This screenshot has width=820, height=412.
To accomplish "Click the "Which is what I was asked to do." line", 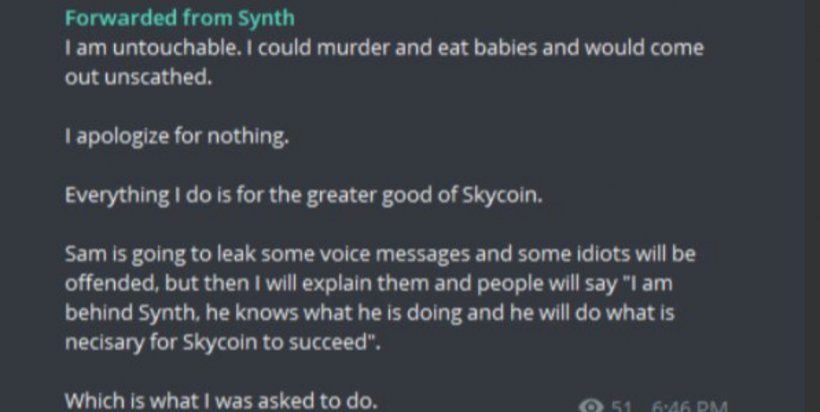I will (221, 400).
